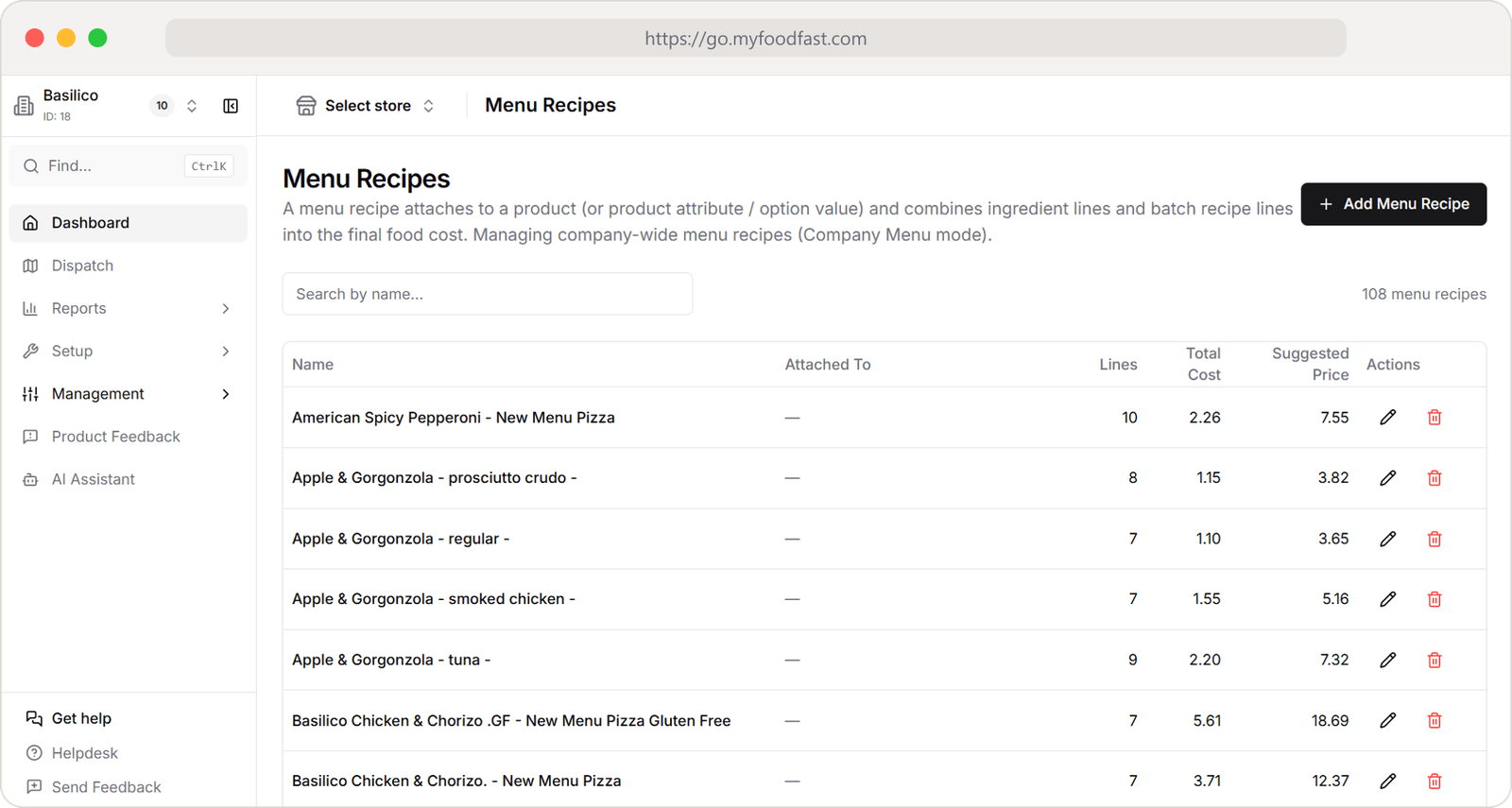This screenshot has height=808, width=1512.
Task: Click the Menu Recipes breadcrumb title in header
Action: point(551,106)
